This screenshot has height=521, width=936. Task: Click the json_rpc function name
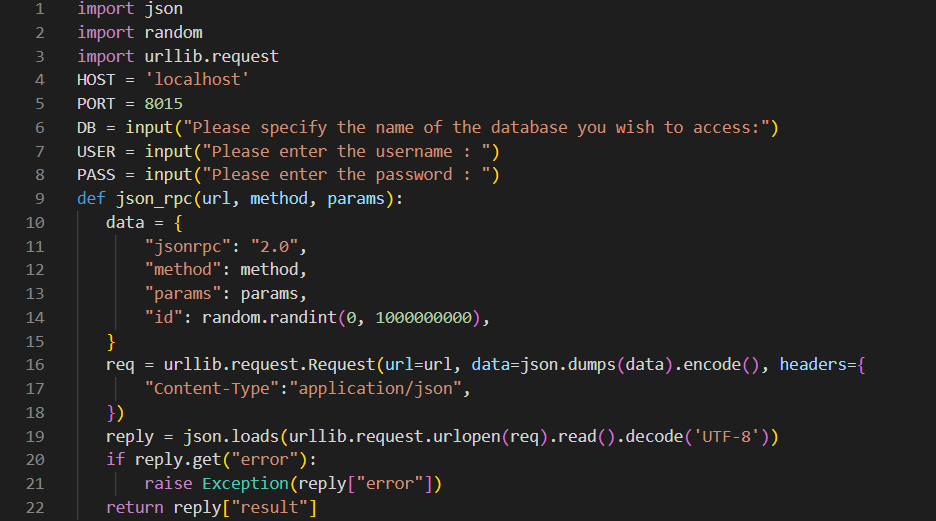coord(154,199)
